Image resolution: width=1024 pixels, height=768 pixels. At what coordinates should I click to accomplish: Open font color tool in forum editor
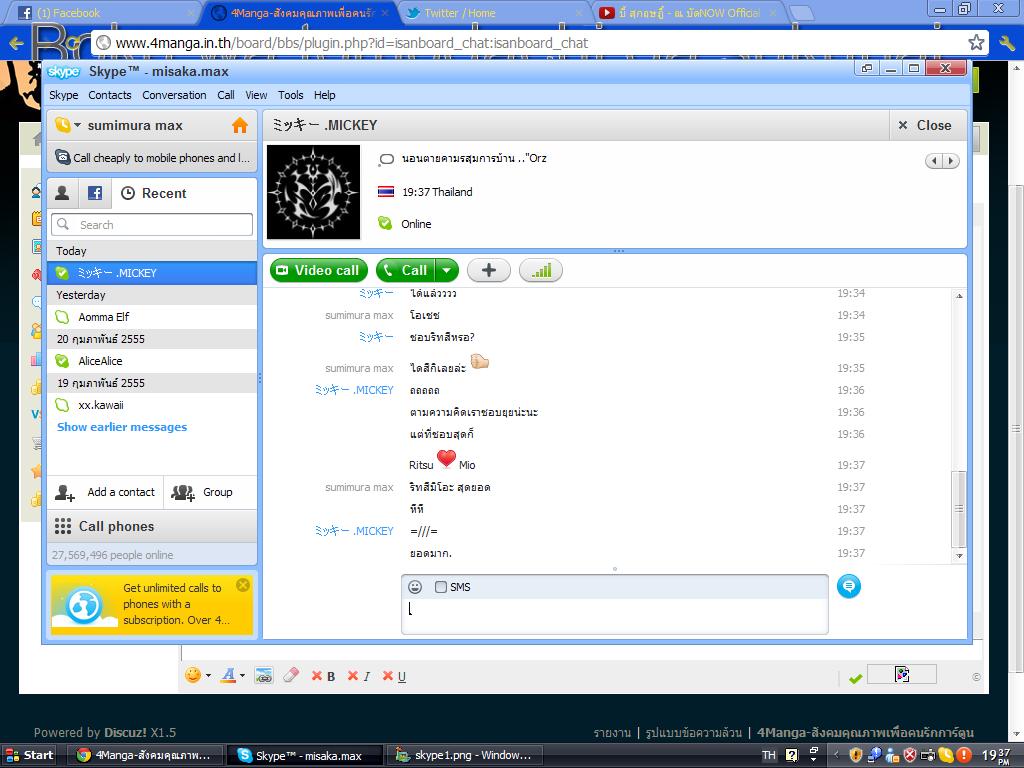[228, 676]
